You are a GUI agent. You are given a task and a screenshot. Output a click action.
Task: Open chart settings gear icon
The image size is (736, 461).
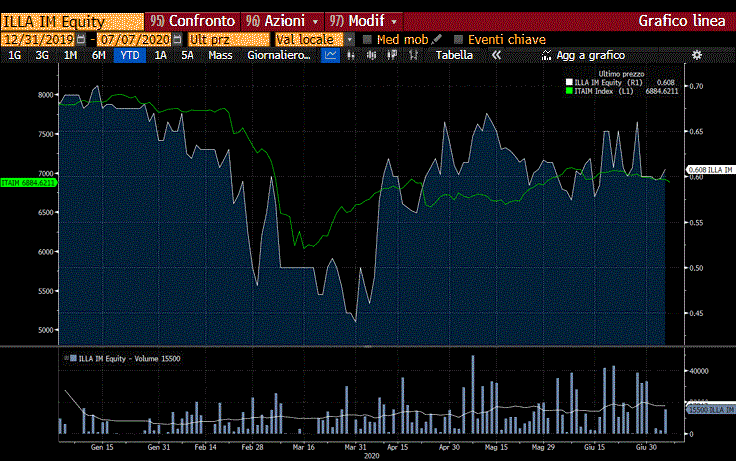coord(697,55)
